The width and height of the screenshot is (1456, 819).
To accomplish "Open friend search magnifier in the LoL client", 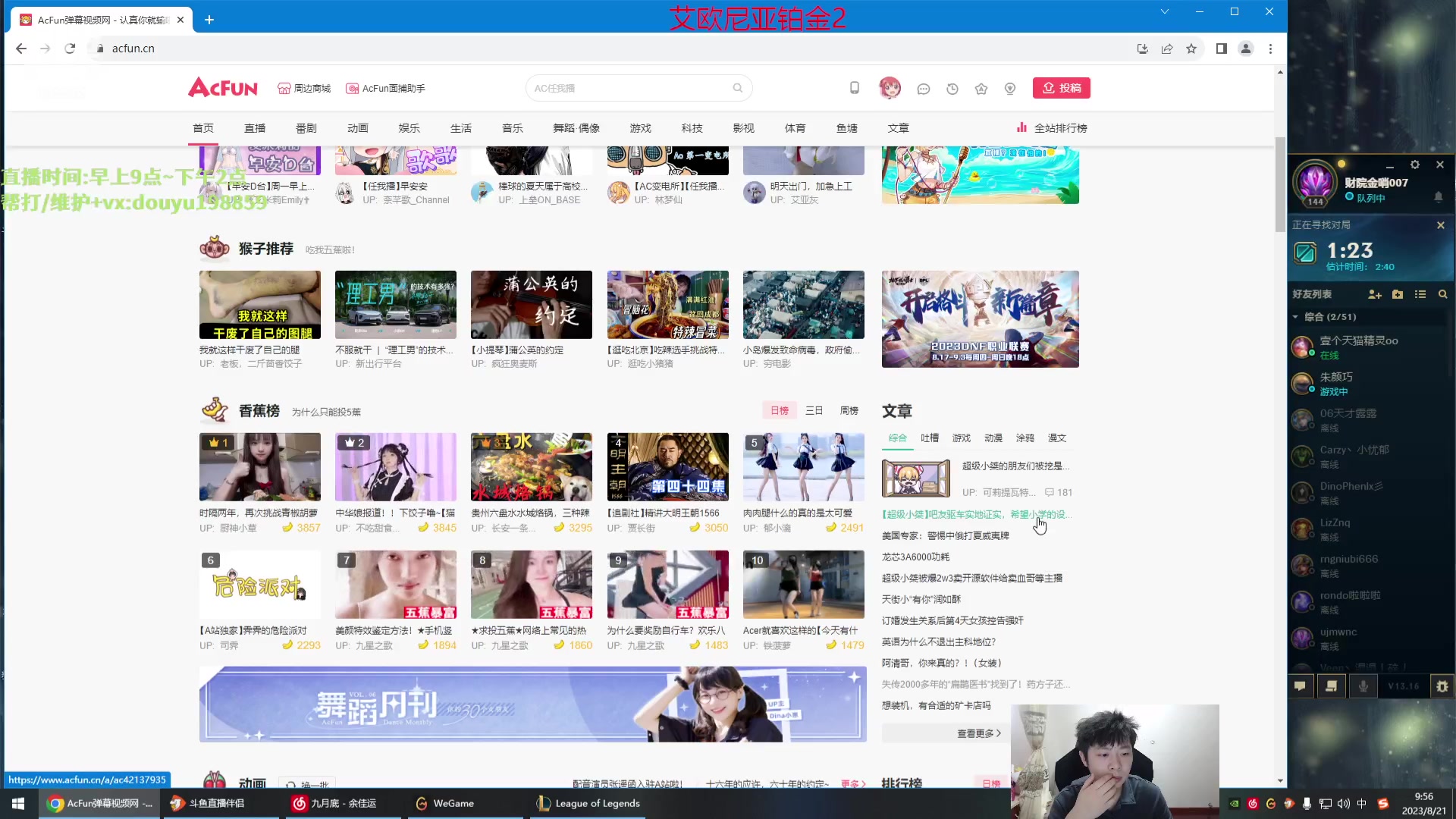I will [x=1442, y=294].
